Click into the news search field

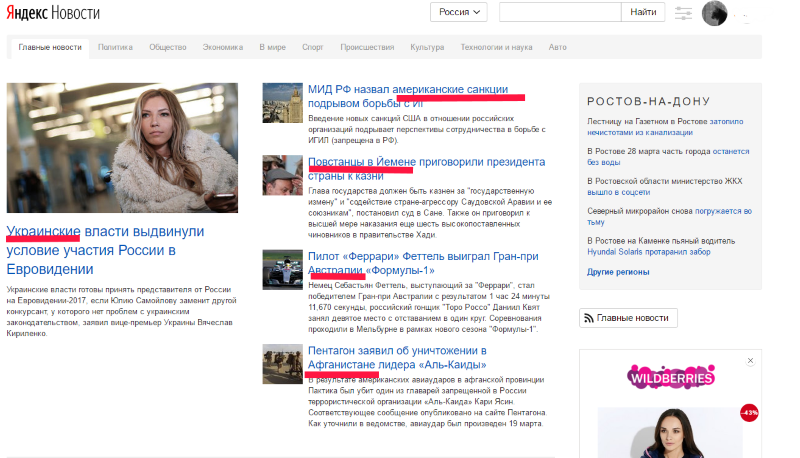(x=560, y=12)
